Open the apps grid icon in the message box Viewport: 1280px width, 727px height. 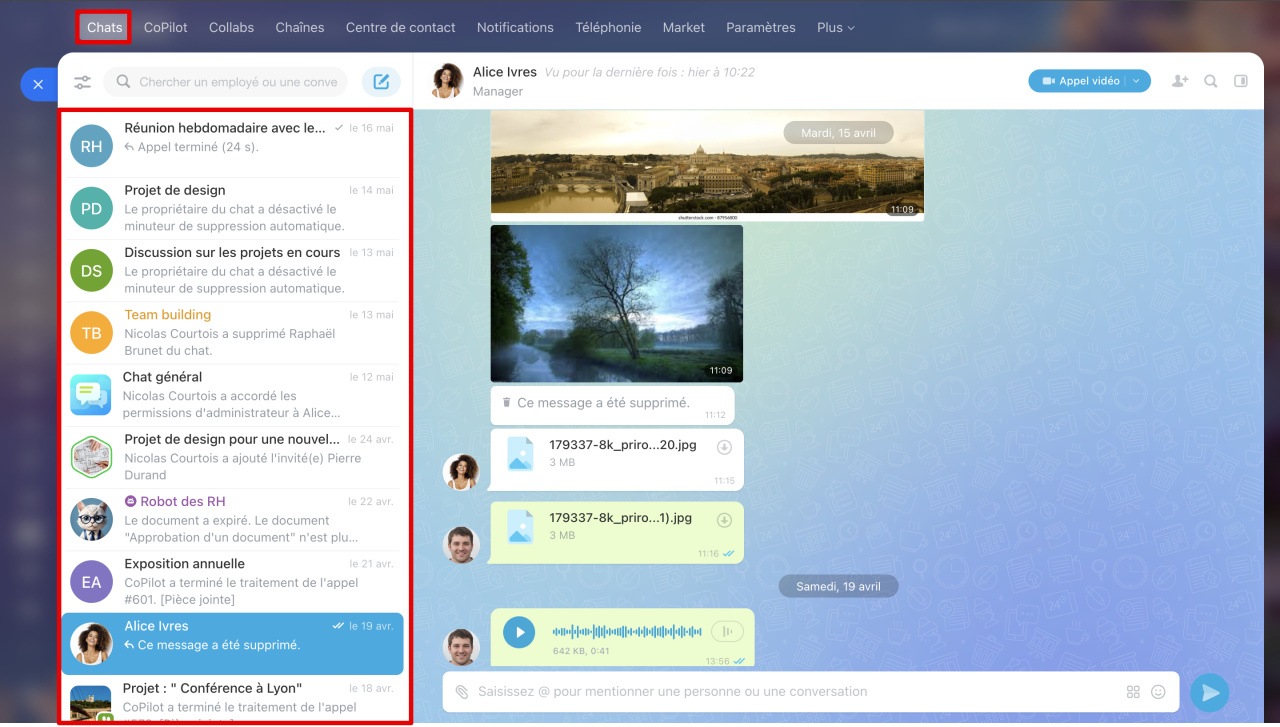pyautogui.click(x=1133, y=692)
